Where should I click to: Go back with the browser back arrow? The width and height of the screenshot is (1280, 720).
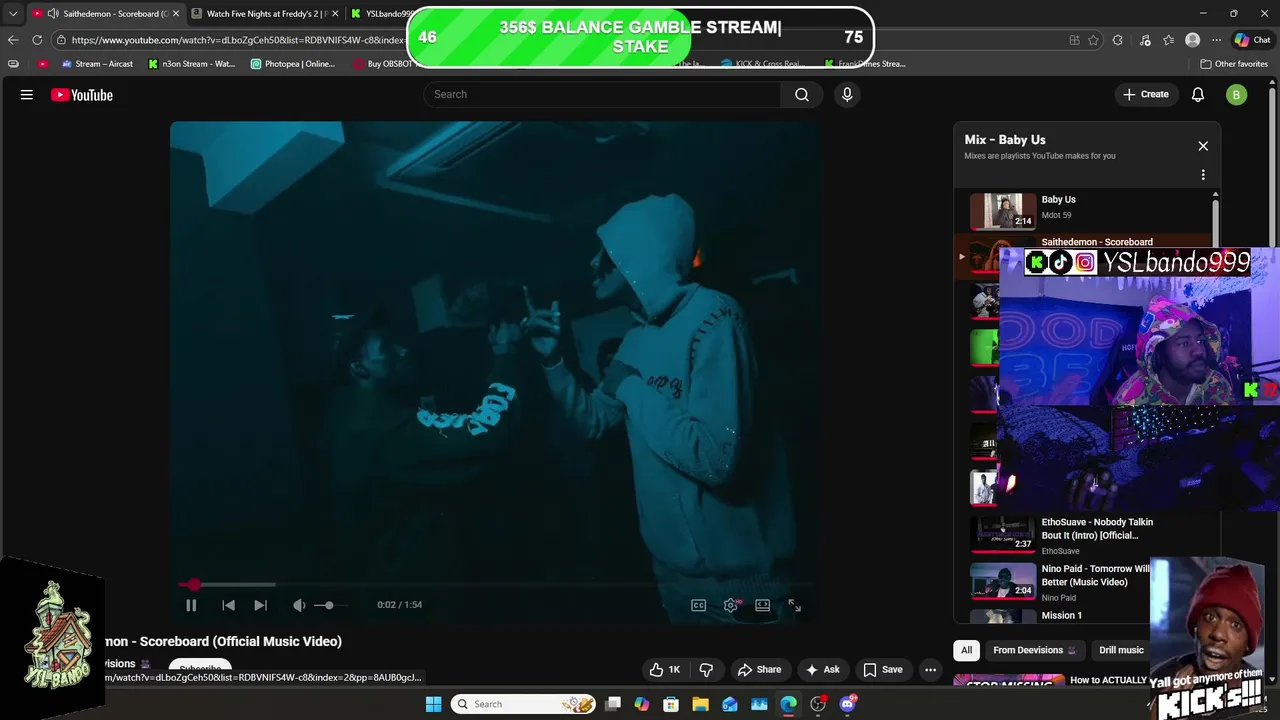pos(13,40)
